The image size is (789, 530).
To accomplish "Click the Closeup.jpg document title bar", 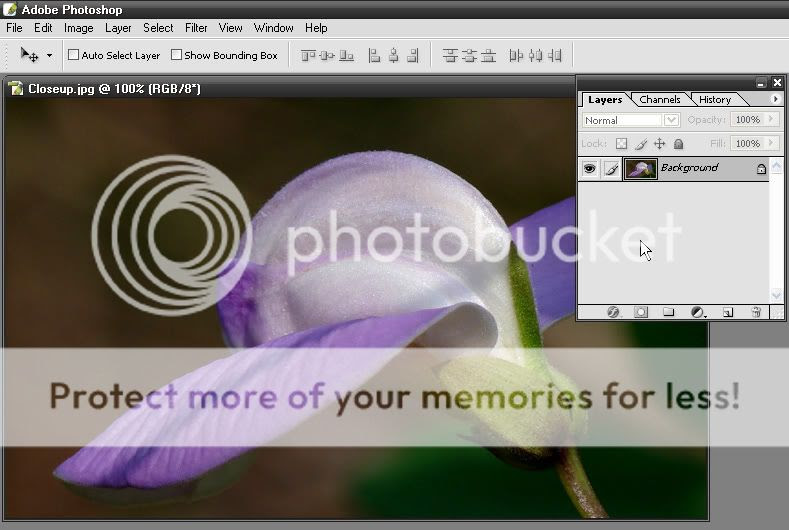I will 288,89.
